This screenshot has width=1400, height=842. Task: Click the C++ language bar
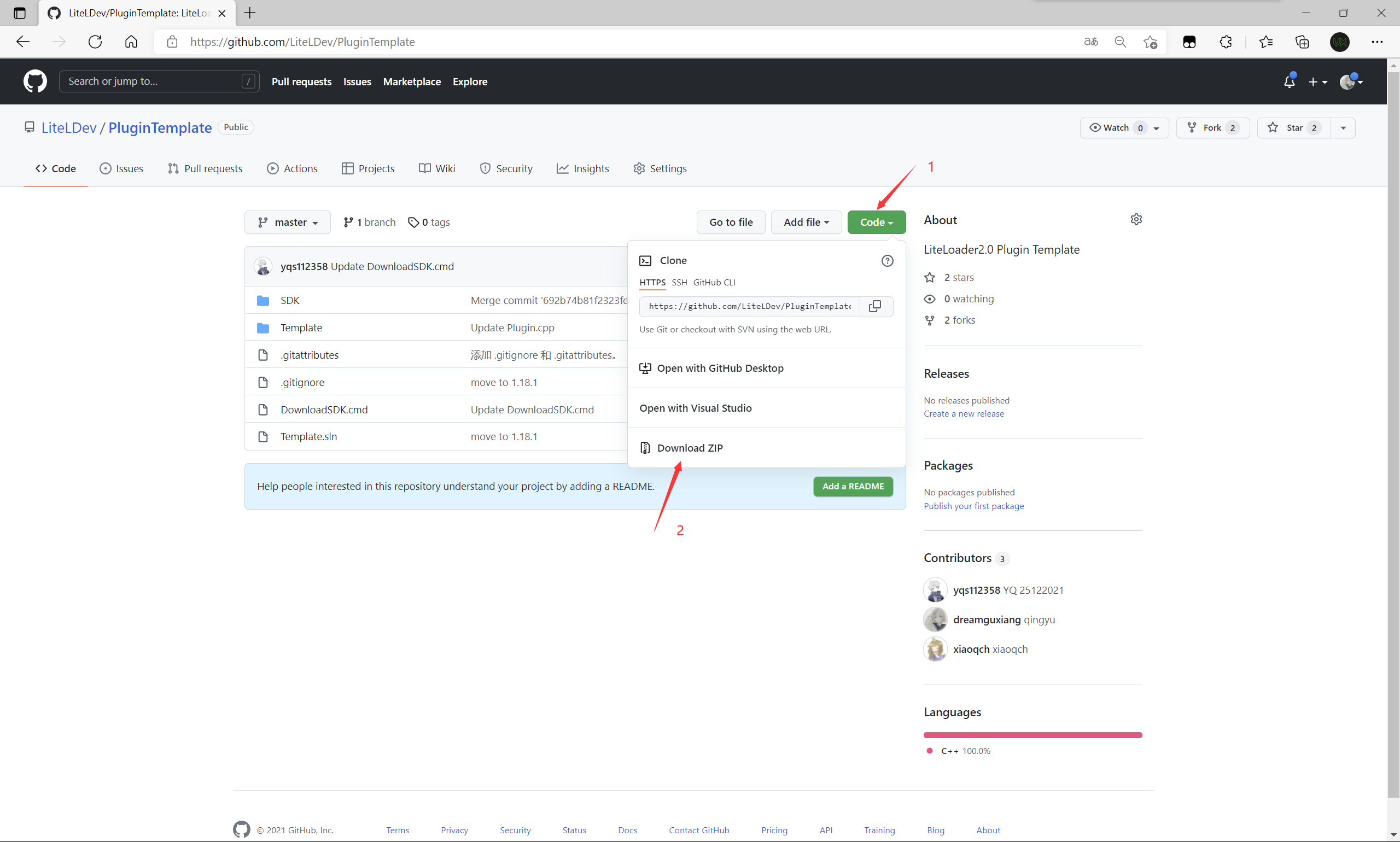(x=1033, y=735)
